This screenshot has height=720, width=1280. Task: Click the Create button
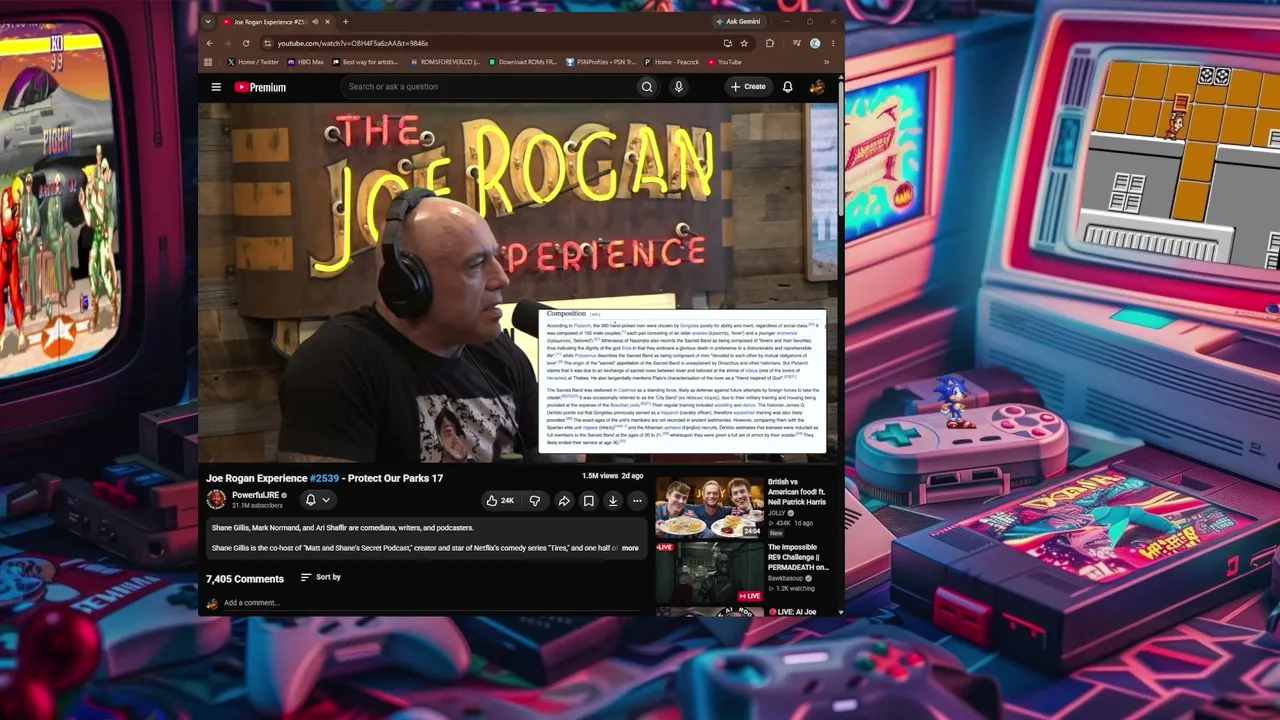tap(748, 87)
